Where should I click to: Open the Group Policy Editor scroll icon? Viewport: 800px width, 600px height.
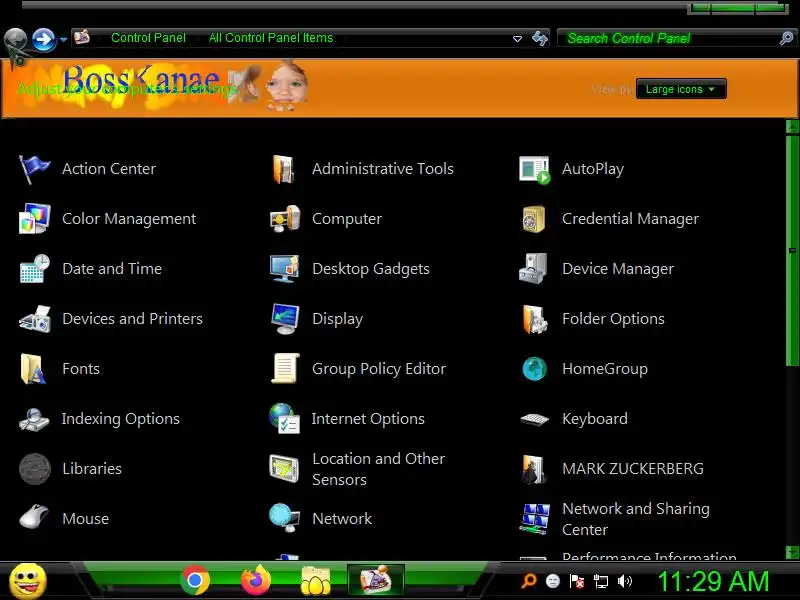(285, 368)
